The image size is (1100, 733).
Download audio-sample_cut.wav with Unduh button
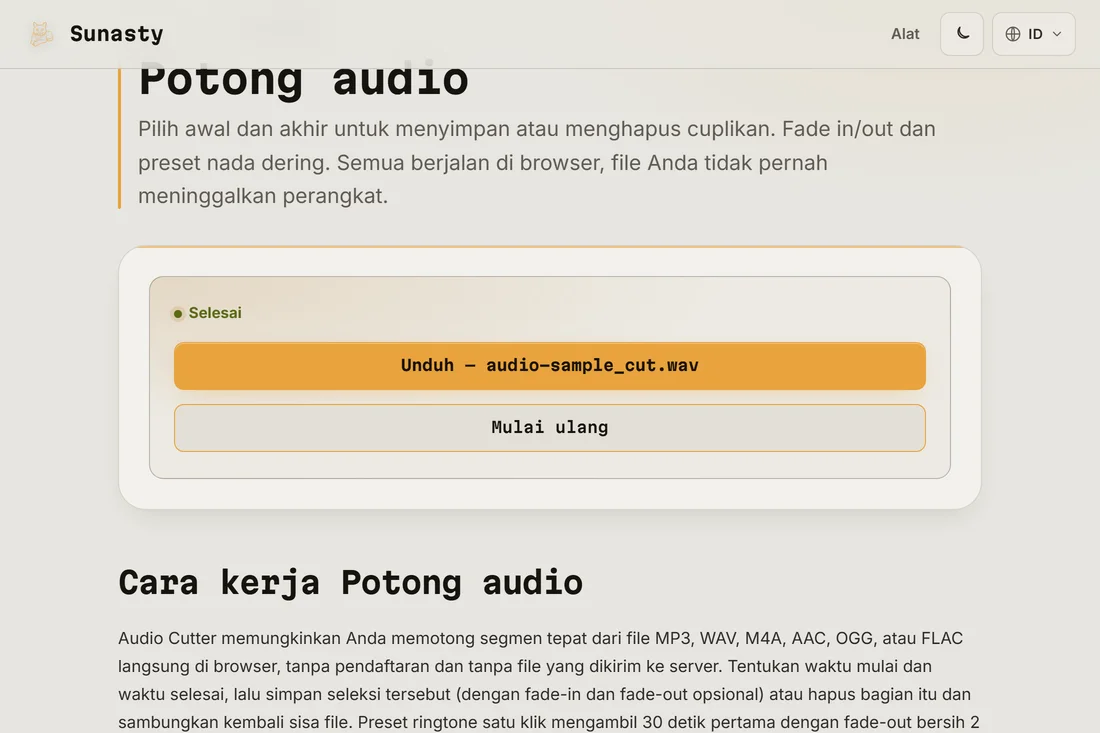point(549,365)
